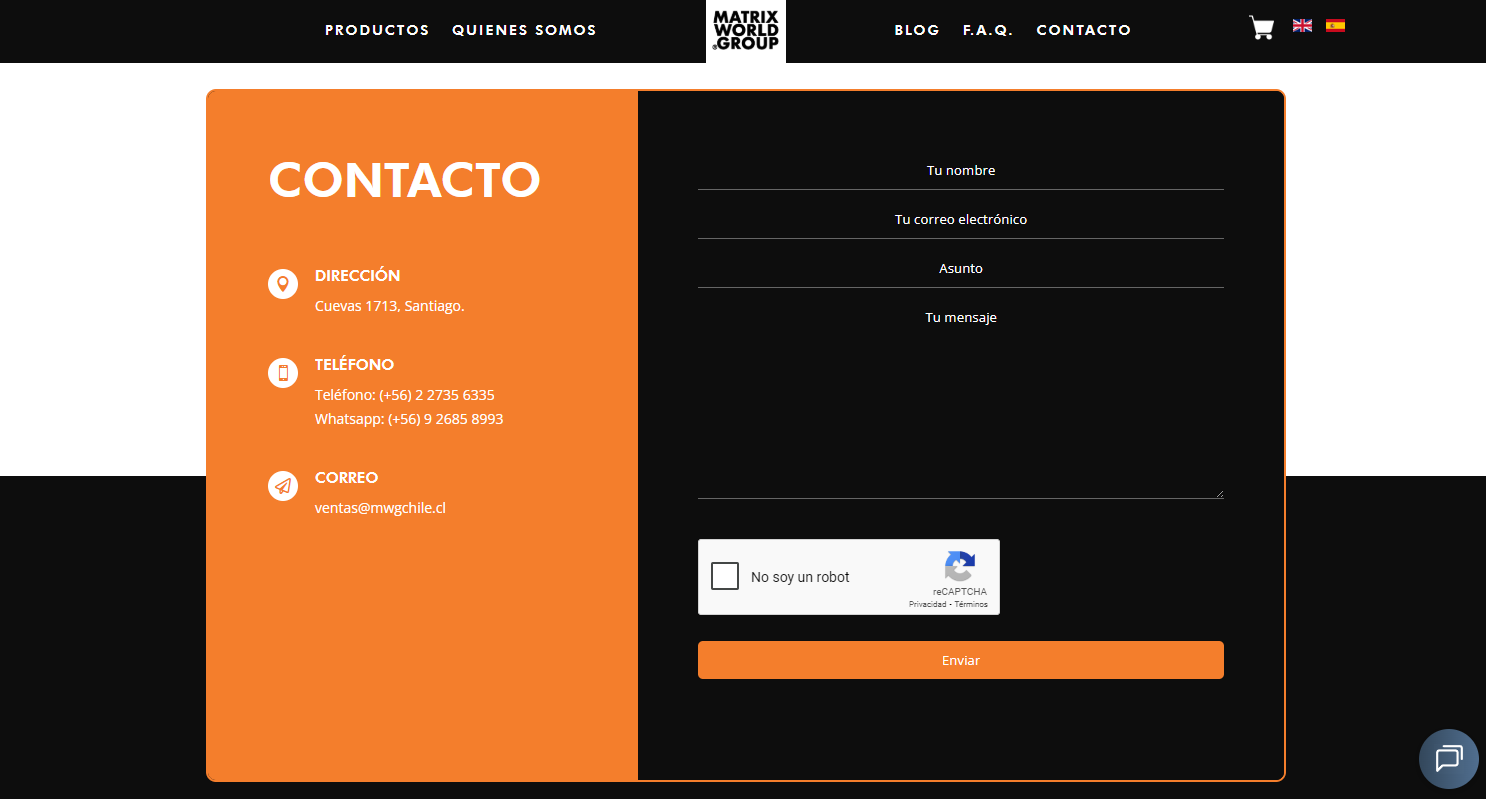Screen dimensions: 1486x799
Task: Click the phone icon by Teléfono
Action: click(x=283, y=373)
